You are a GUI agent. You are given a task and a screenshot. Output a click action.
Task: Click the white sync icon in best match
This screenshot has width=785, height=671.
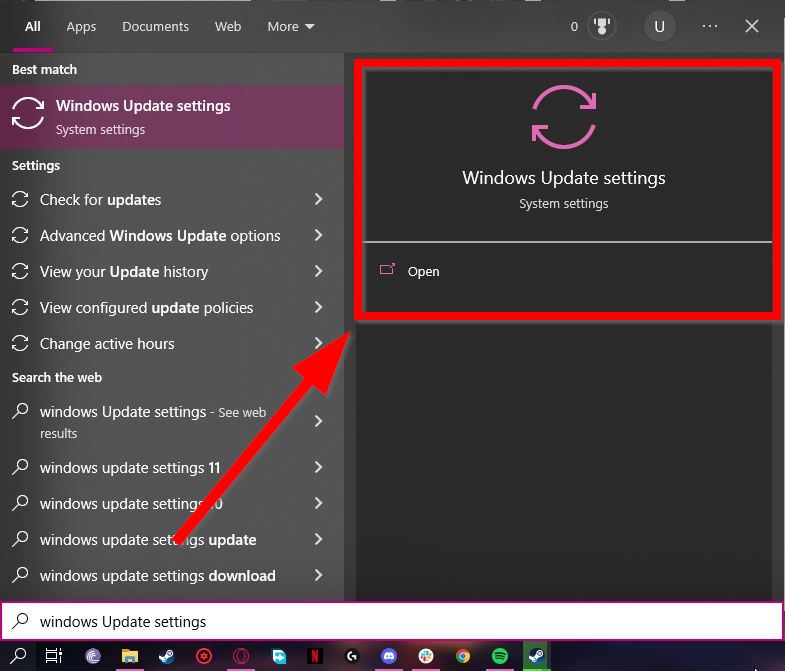coord(28,113)
